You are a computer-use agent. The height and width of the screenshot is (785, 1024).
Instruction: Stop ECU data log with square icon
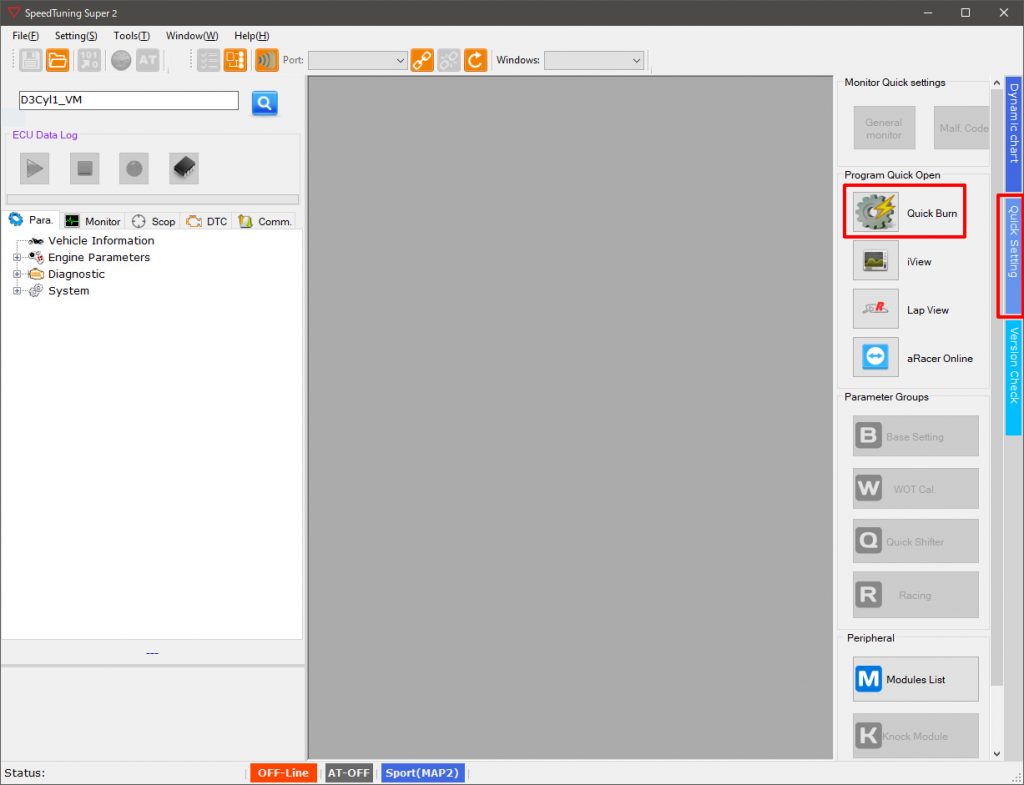85,168
